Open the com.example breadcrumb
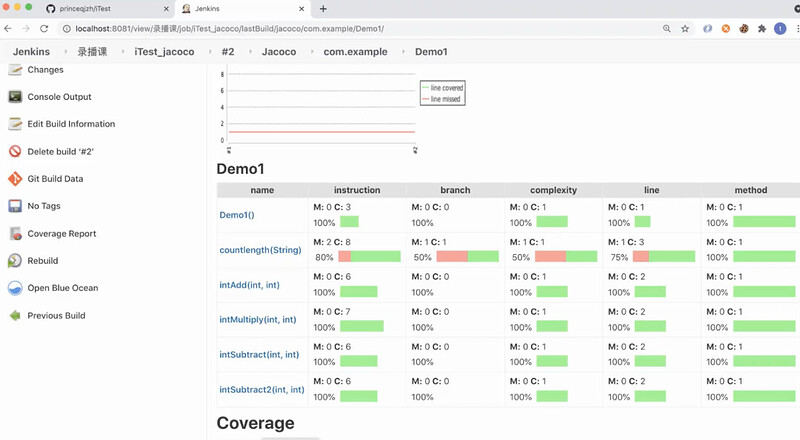800x440 pixels. pyautogui.click(x=355, y=52)
